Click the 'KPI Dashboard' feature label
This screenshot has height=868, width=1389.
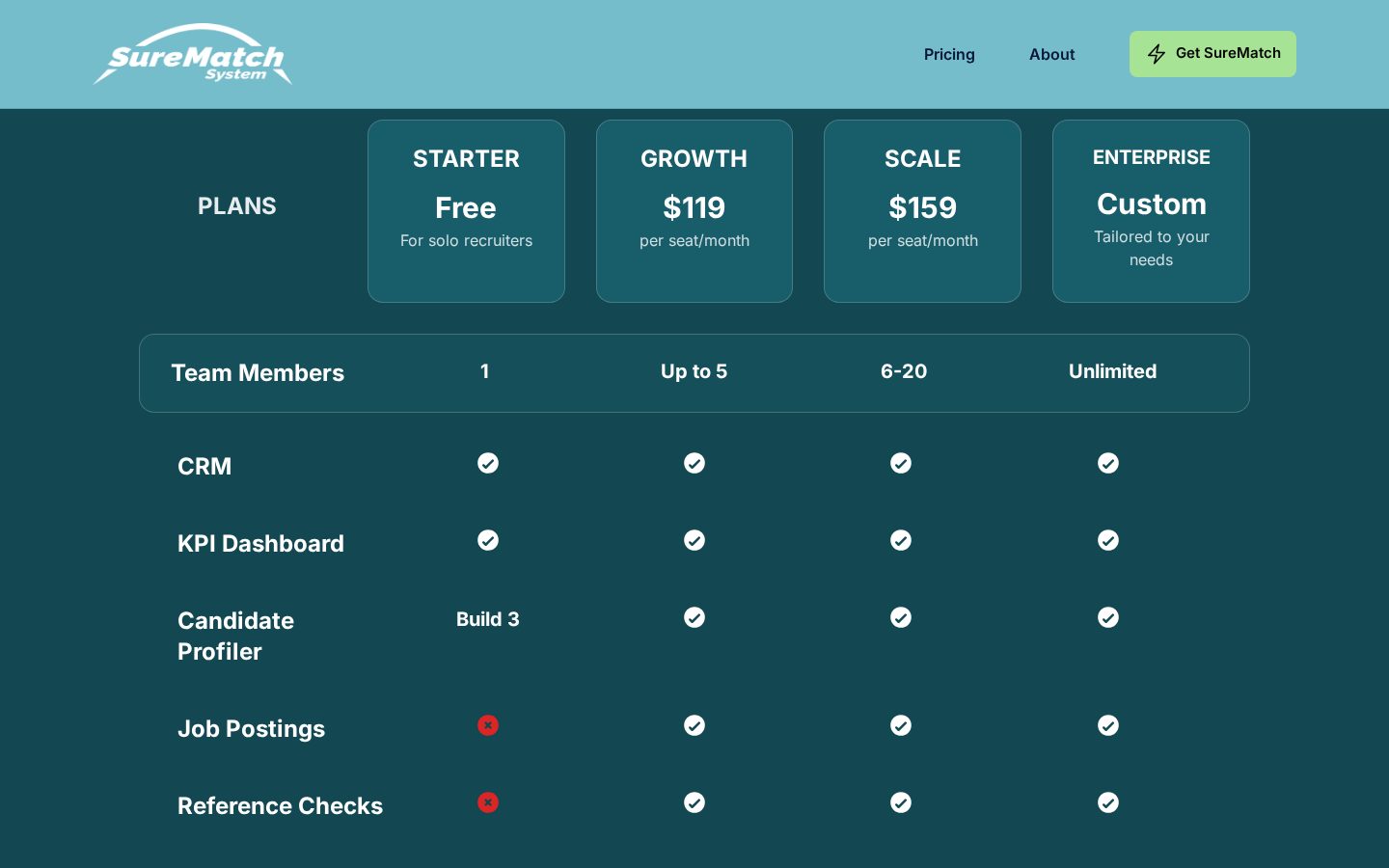260,543
